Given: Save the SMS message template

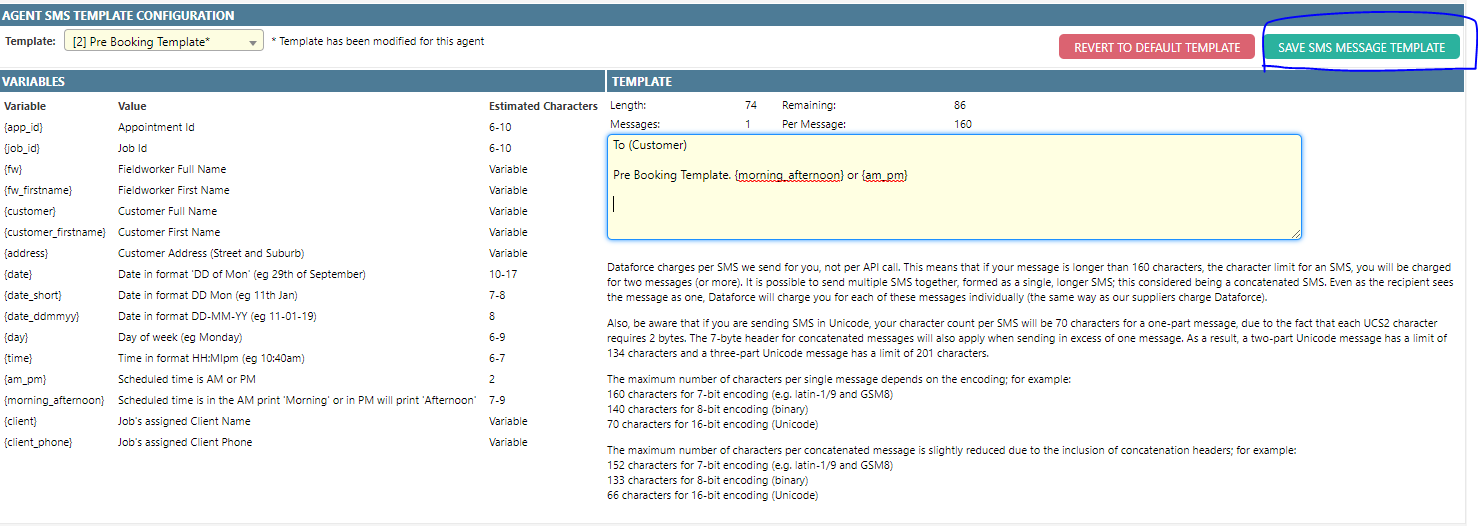Looking at the screenshot, I should 1361,47.
